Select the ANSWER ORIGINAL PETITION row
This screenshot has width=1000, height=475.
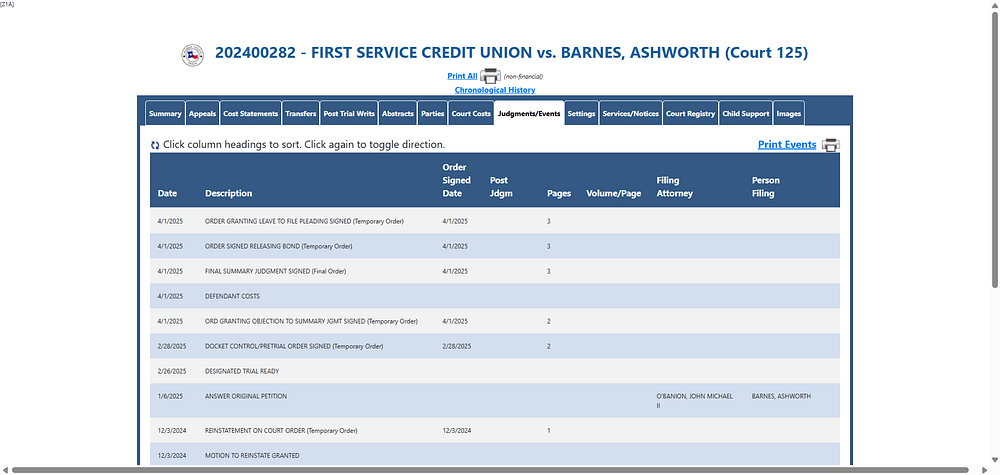(x=495, y=400)
